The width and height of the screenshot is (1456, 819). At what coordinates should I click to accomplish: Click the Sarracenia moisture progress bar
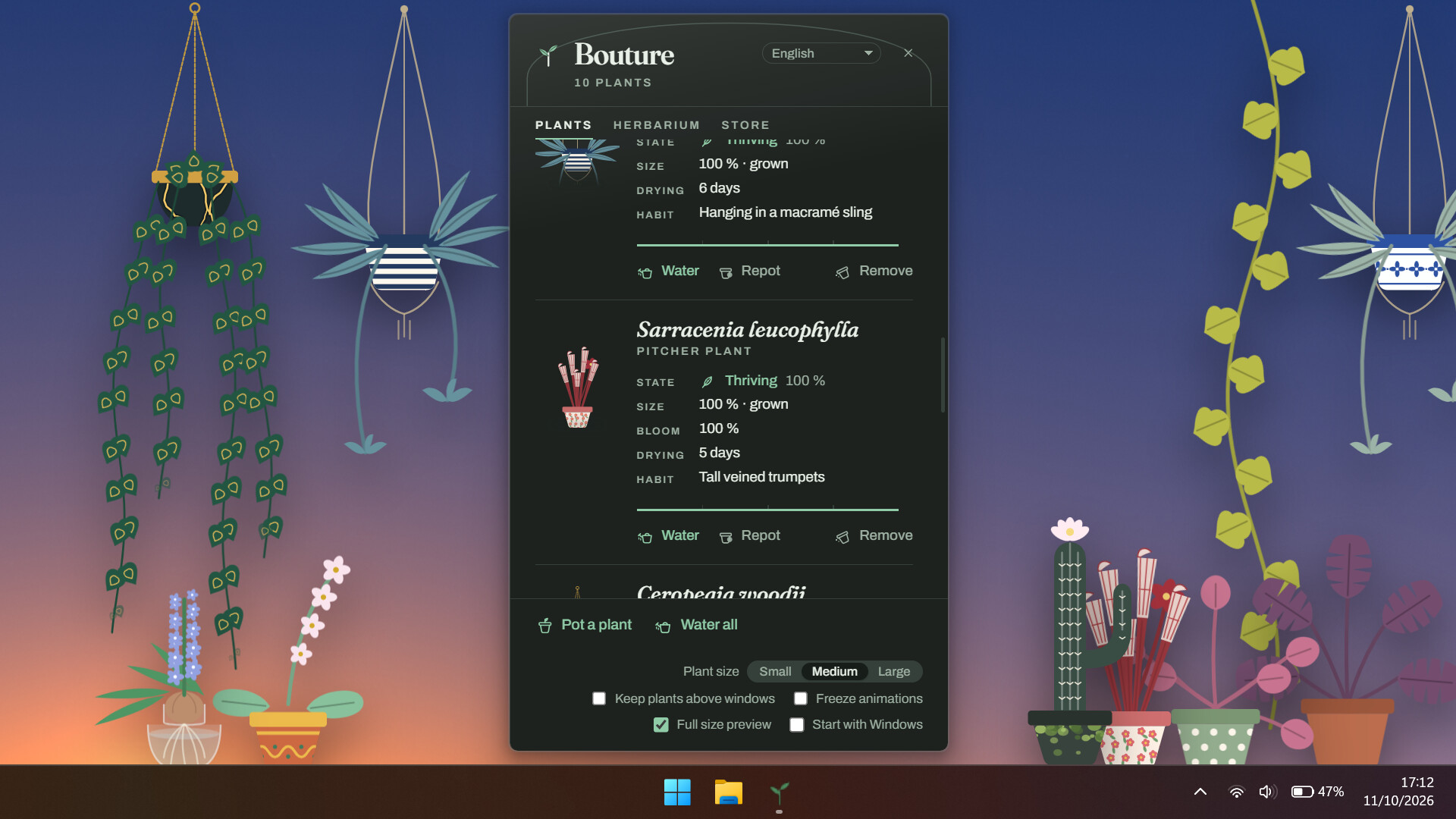click(767, 510)
